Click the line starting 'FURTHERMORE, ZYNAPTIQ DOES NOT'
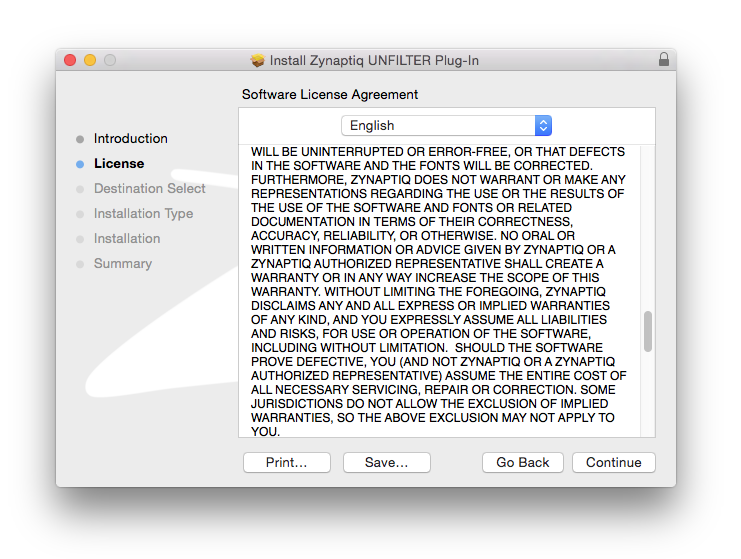Image resolution: width=741 pixels, height=559 pixels. coord(438,180)
